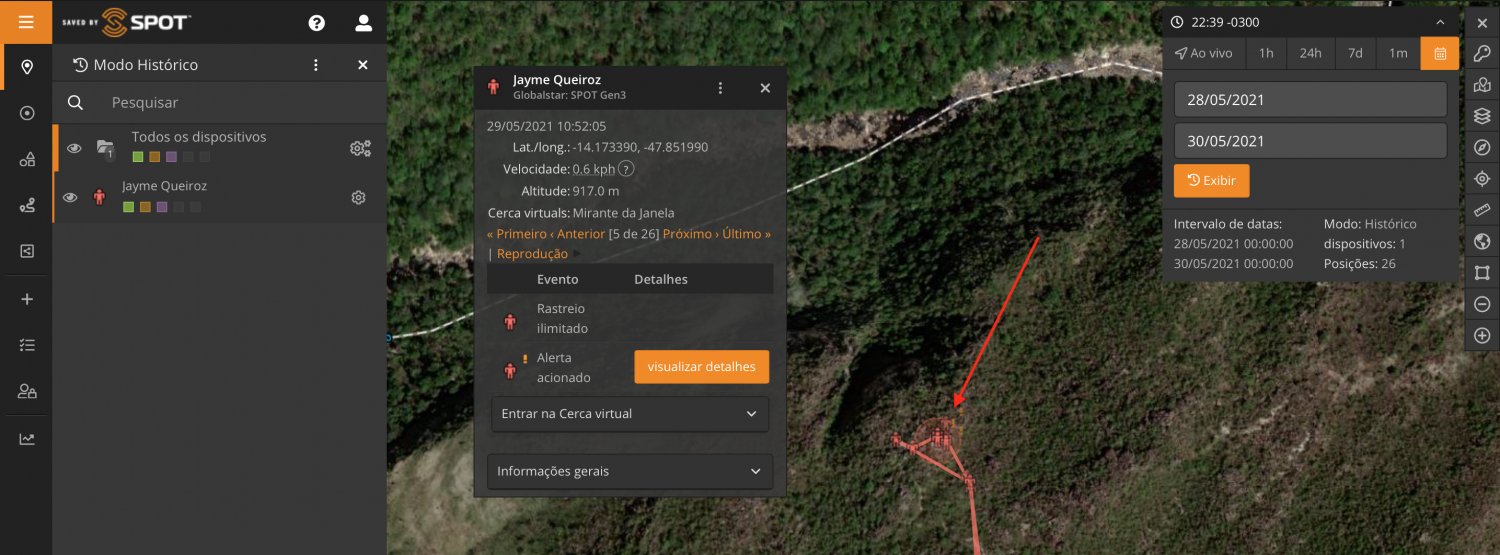Toggle eye icon for Jayme Queiroz device
Image resolution: width=1500 pixels, height=555 pixels.
(70, 198)
